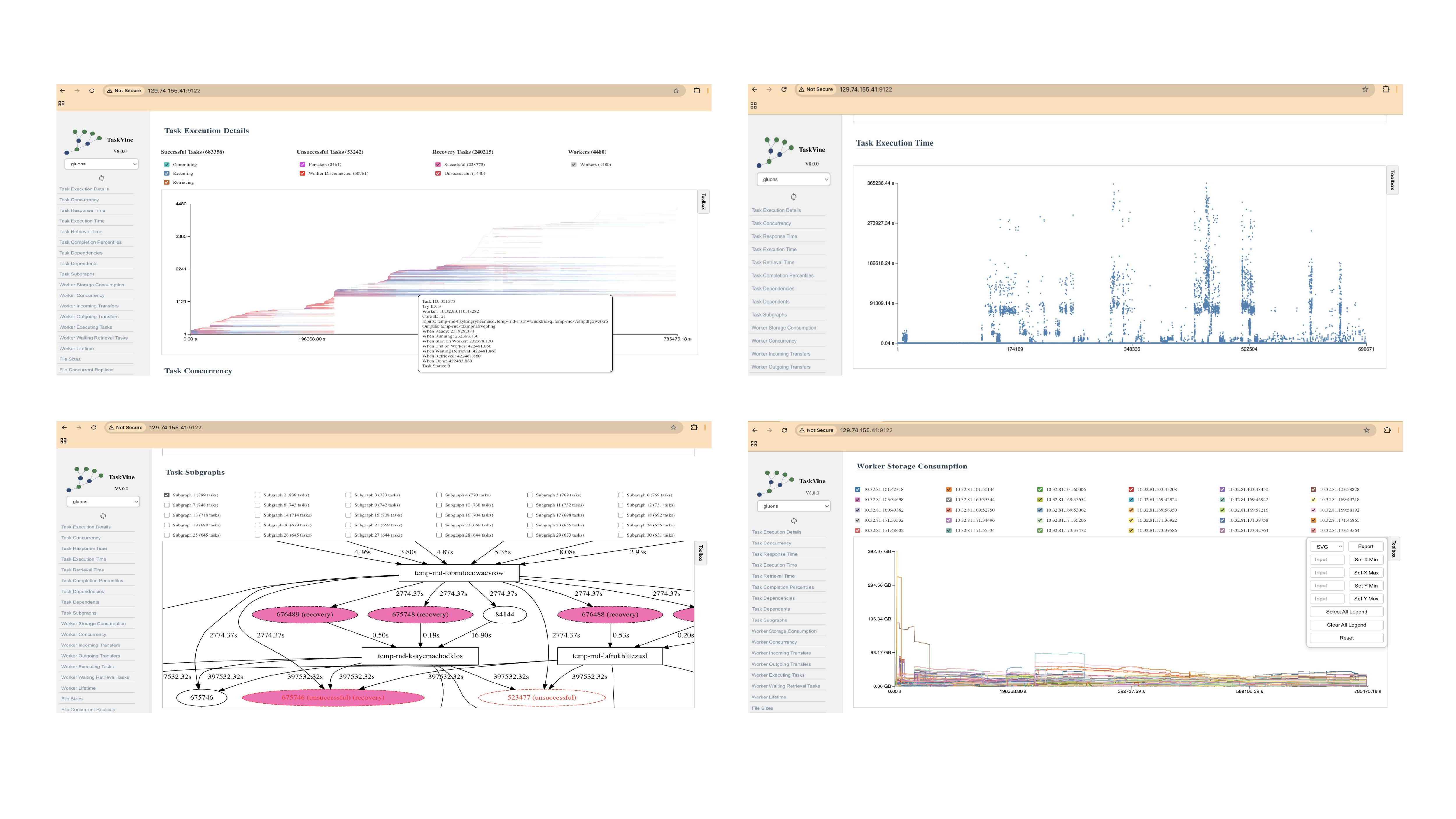
Task: Go back in the Task Execution Time window
Action: [754, 89]
